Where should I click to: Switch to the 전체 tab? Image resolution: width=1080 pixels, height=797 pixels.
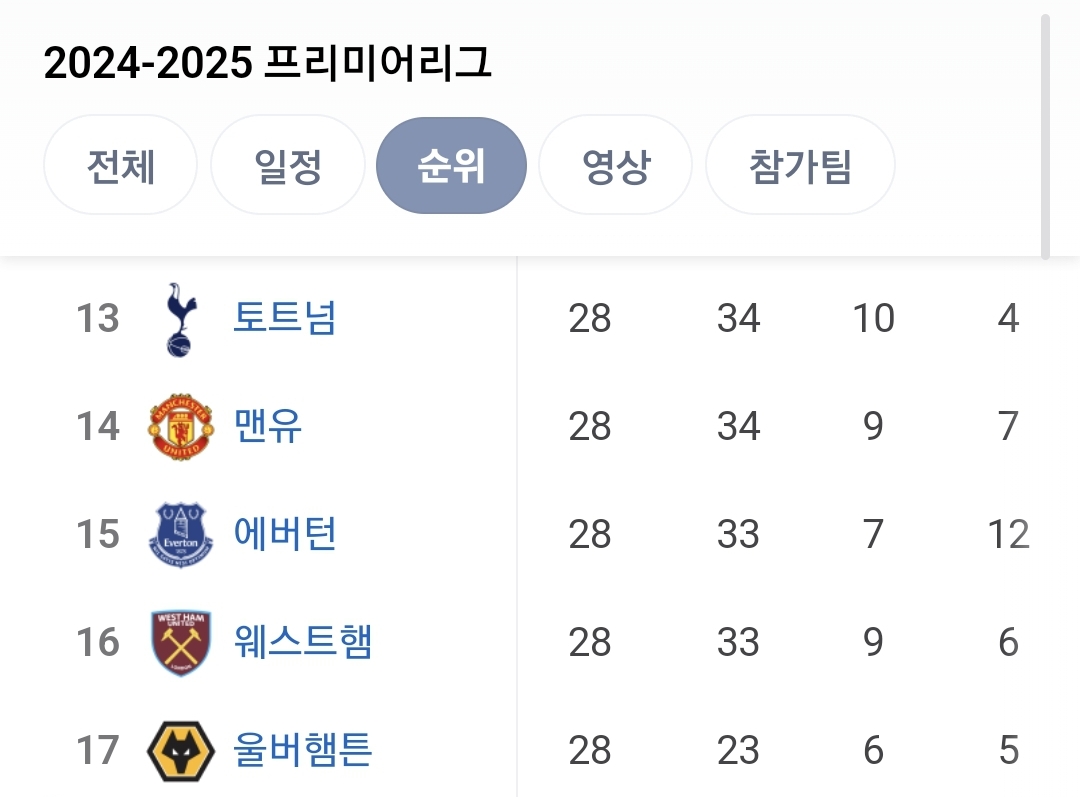(x=120, y=165)
